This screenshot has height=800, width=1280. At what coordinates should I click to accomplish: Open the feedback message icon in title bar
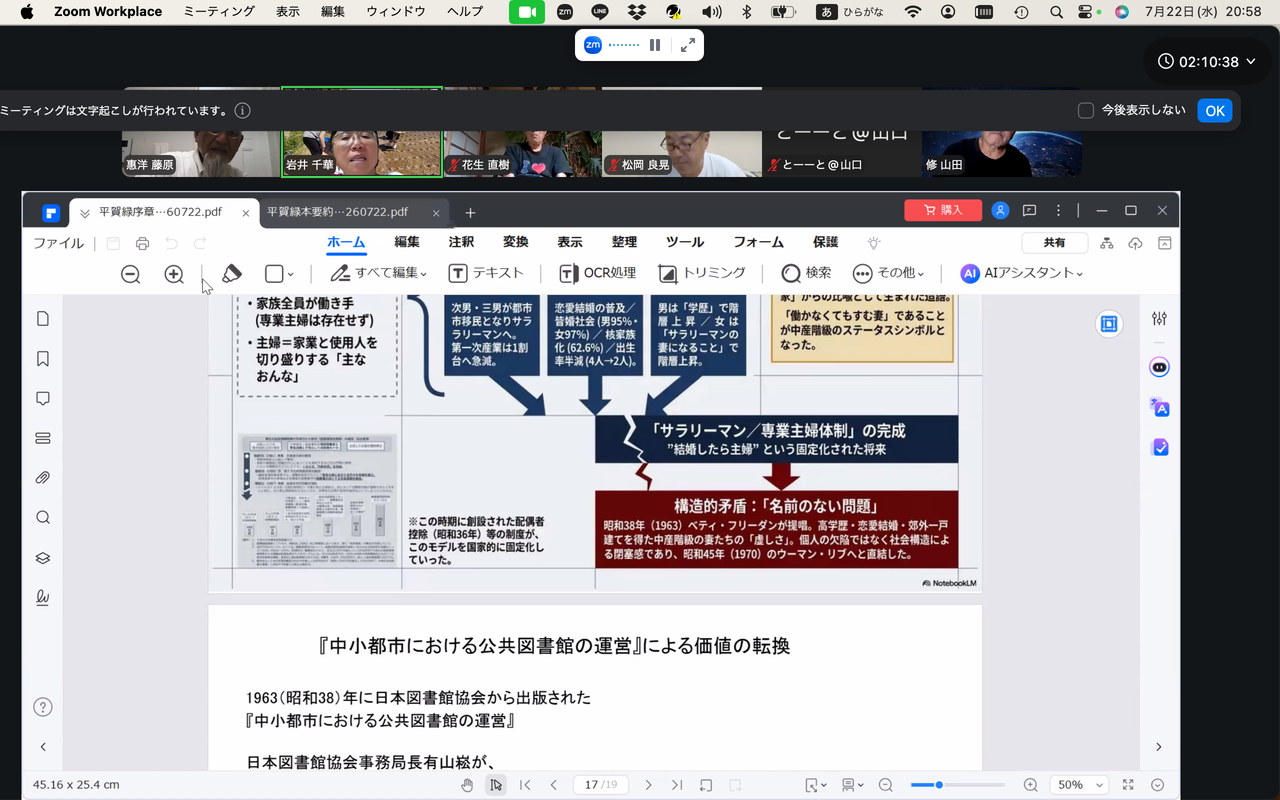1029,210
